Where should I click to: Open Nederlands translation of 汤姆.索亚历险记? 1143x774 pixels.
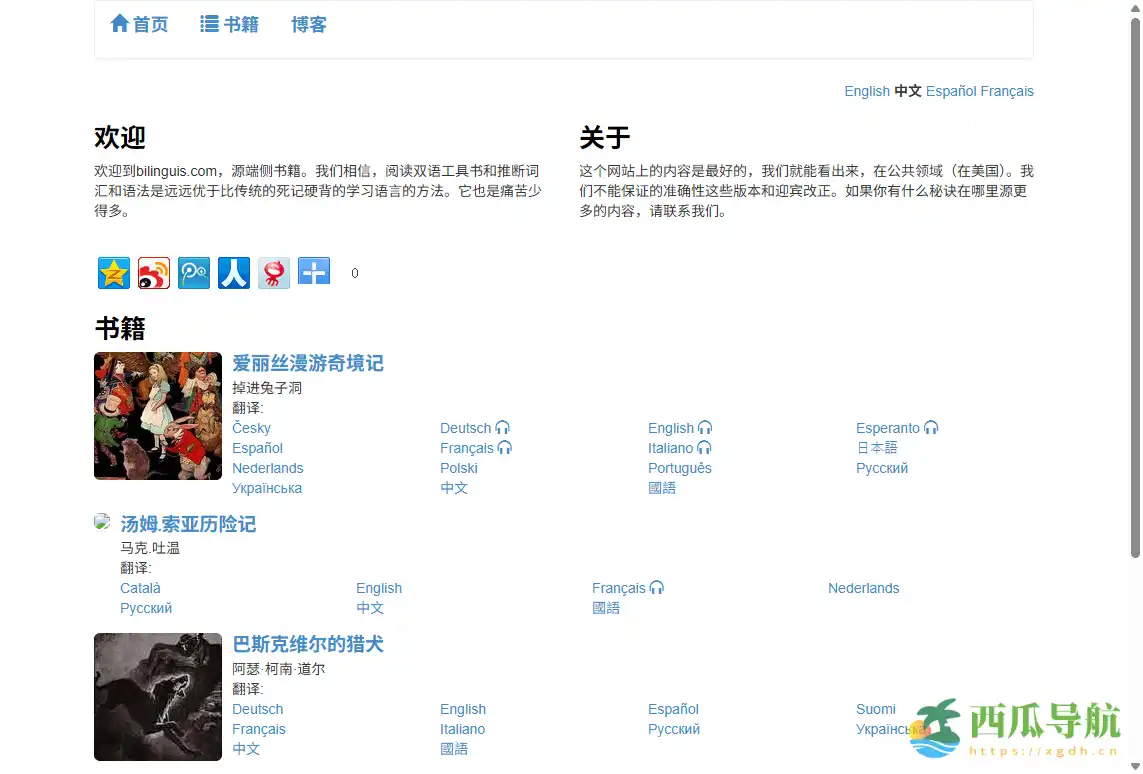(863, 588)
